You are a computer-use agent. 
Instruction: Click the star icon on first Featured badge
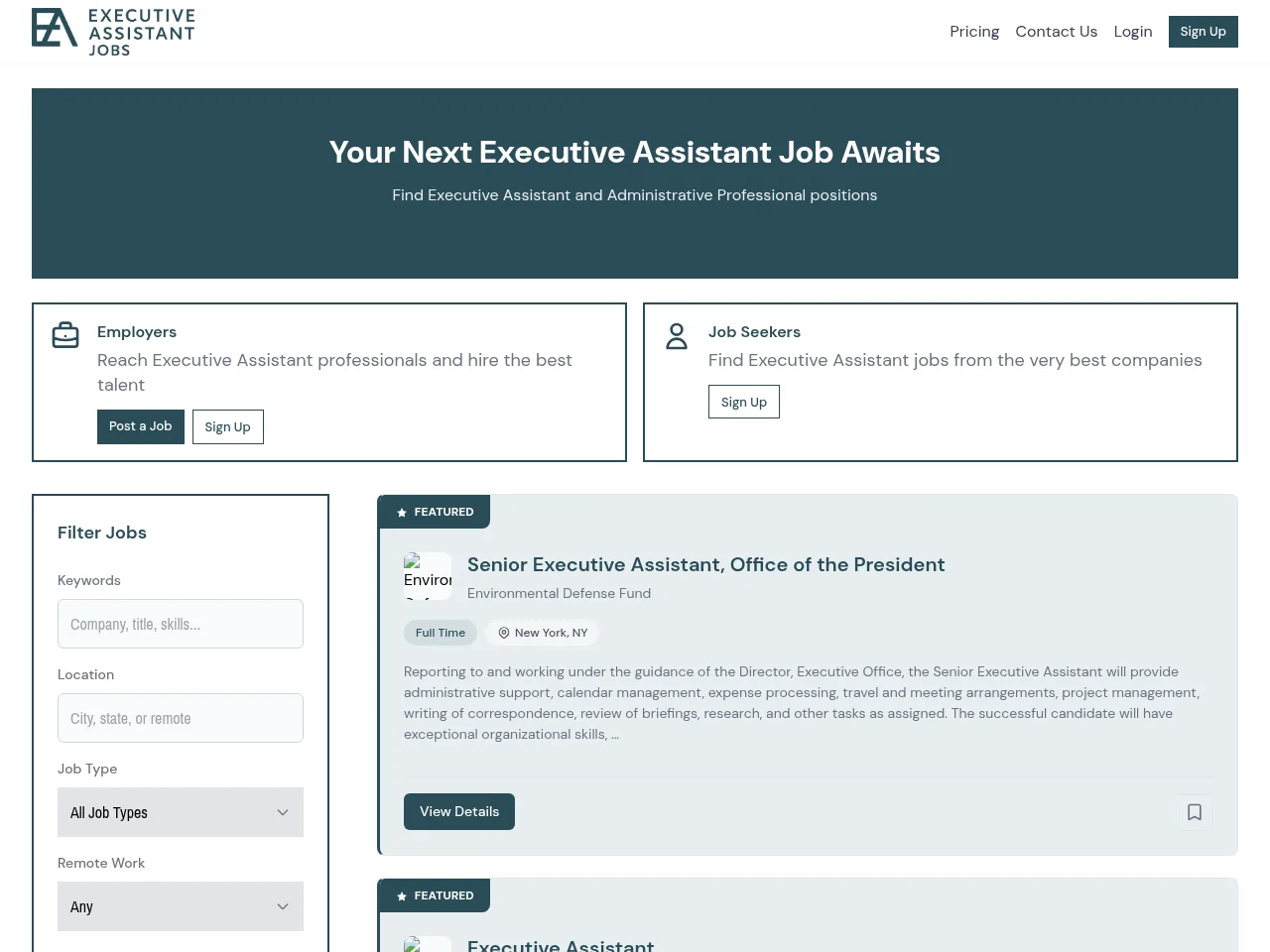[402, 513]
